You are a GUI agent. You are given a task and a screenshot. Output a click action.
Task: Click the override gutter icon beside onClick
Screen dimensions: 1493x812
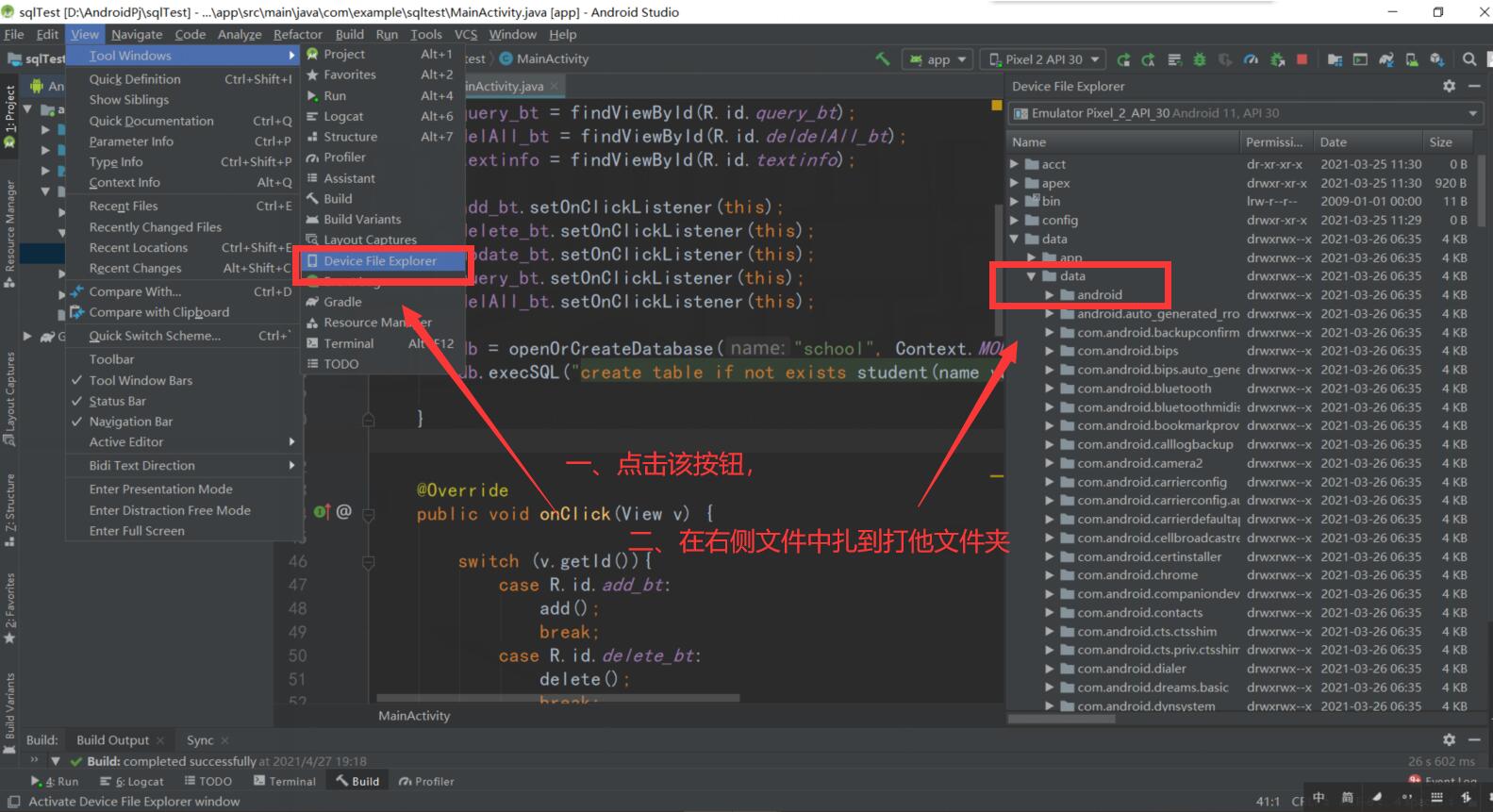click(322, 512)
